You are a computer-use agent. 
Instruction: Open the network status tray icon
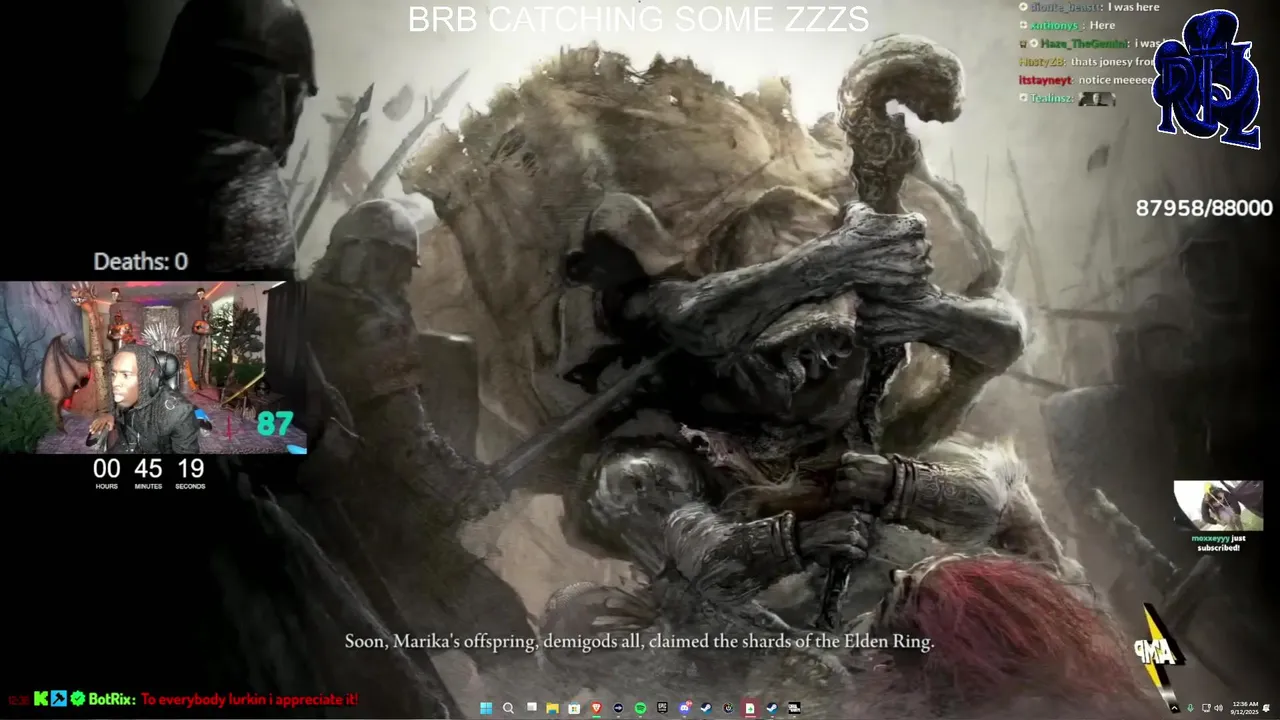1206,708
